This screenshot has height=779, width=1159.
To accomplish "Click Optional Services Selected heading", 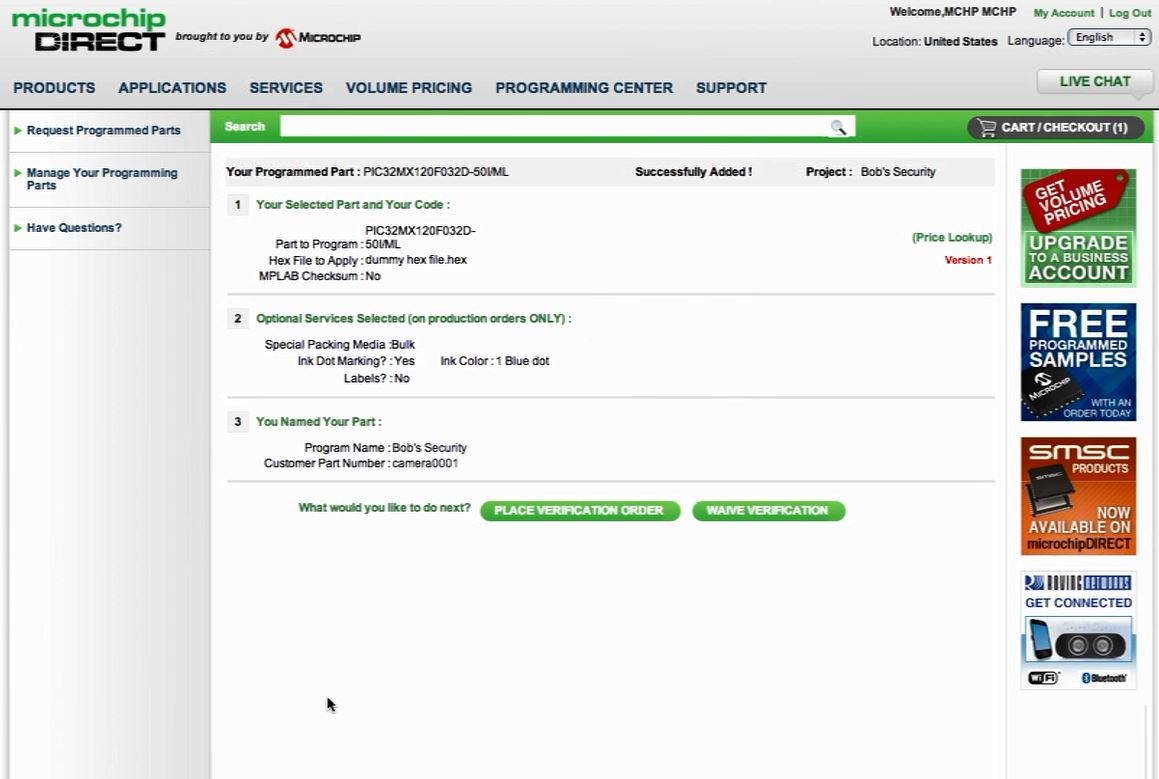I will [x=413, y=319].
